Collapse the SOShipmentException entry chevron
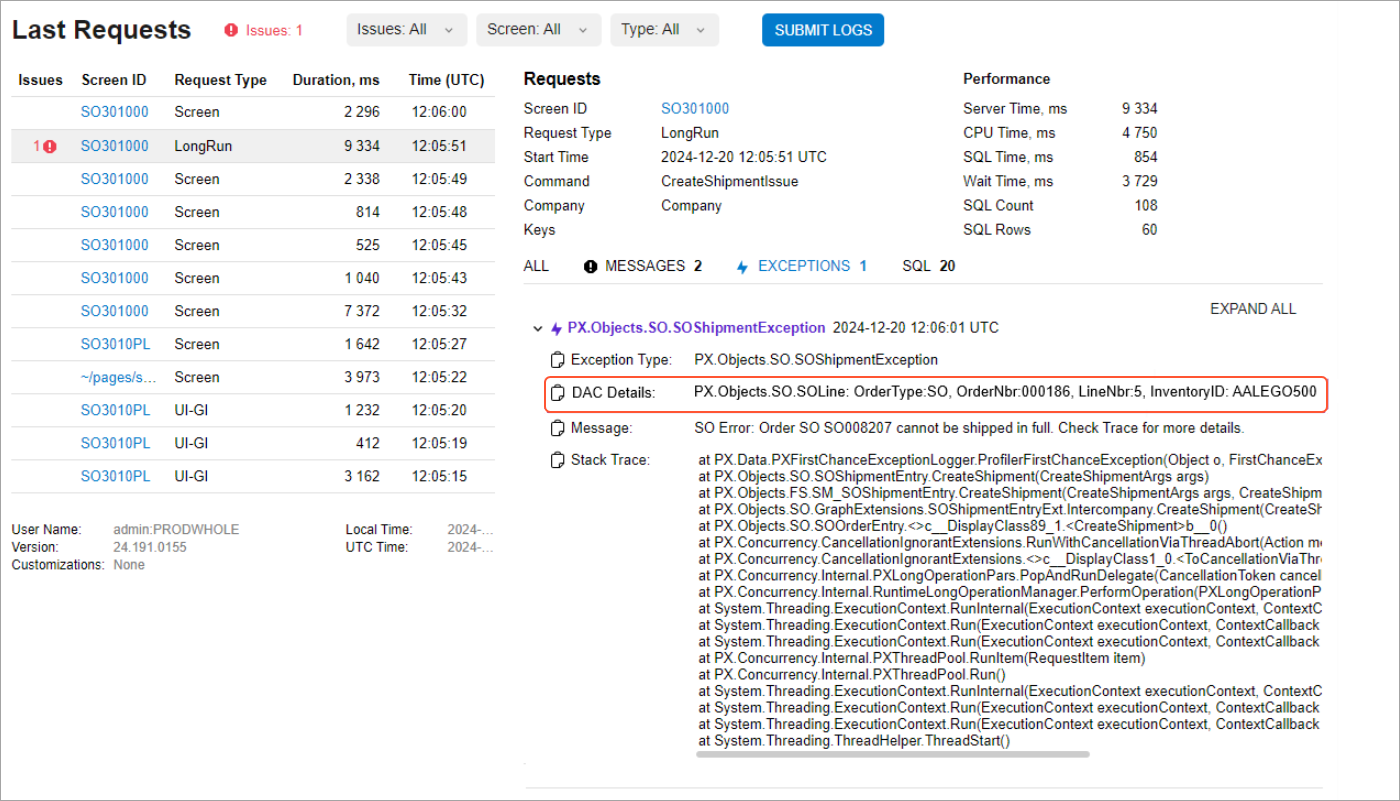The height and width of the screenshot is (801, 1400). 538,328
